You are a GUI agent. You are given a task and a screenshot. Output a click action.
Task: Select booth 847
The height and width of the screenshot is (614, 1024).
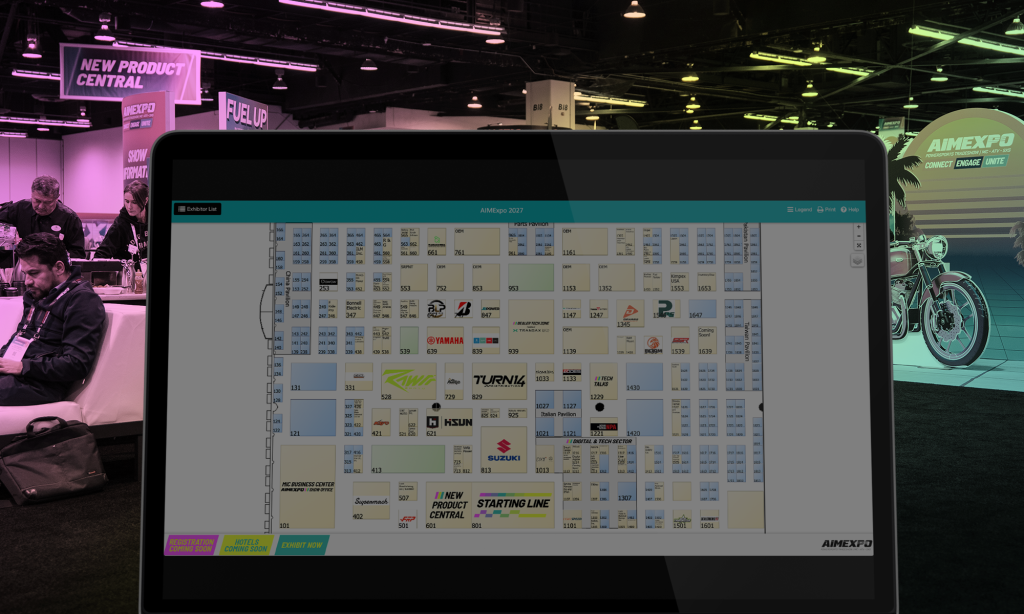(490, 309)
